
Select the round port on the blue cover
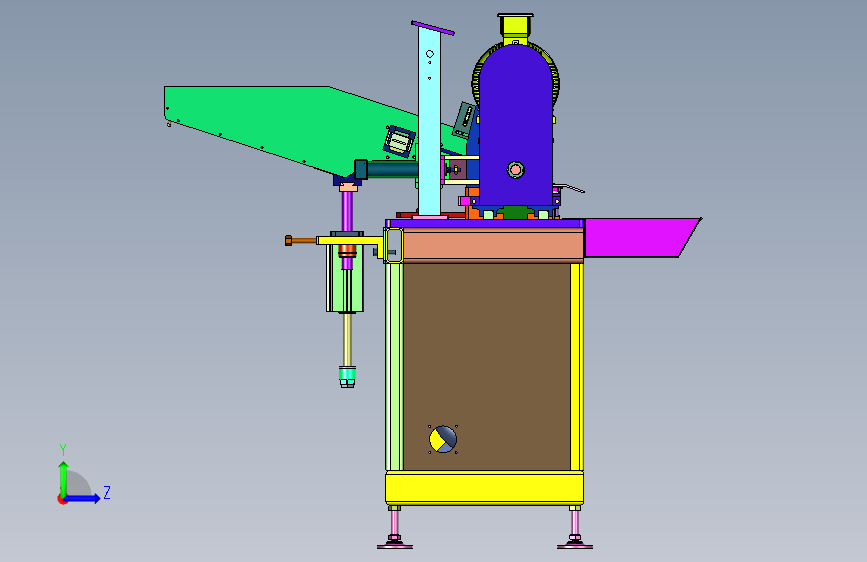point(515,170)
